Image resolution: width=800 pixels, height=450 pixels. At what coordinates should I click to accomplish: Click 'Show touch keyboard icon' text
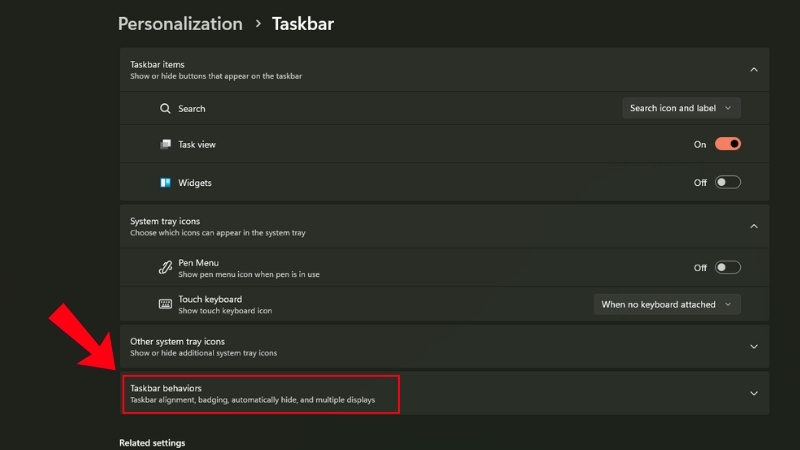tap(225, 311)
